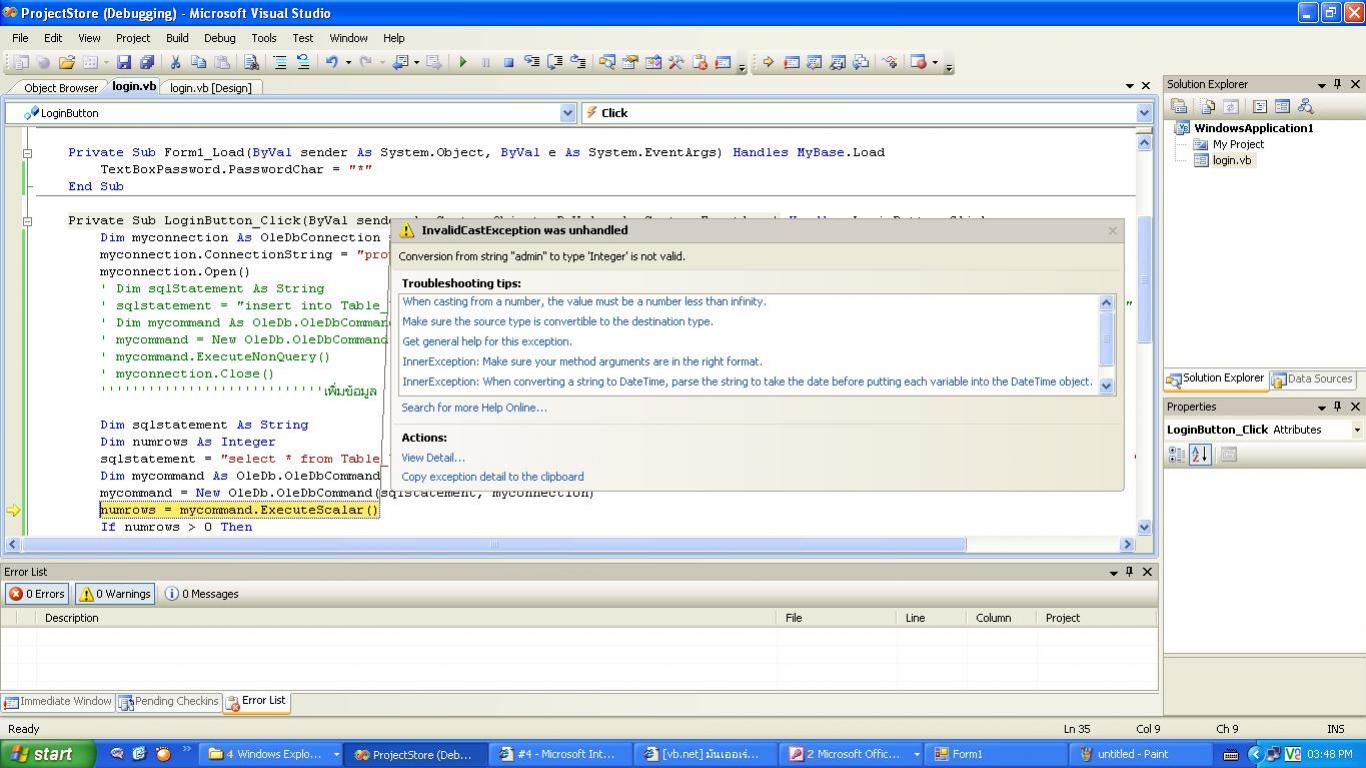Image resolution: width=1366 pixels, height=768 pixels.
Task: Click the first tip about casting from a number
Action: (x=584, y=301)
